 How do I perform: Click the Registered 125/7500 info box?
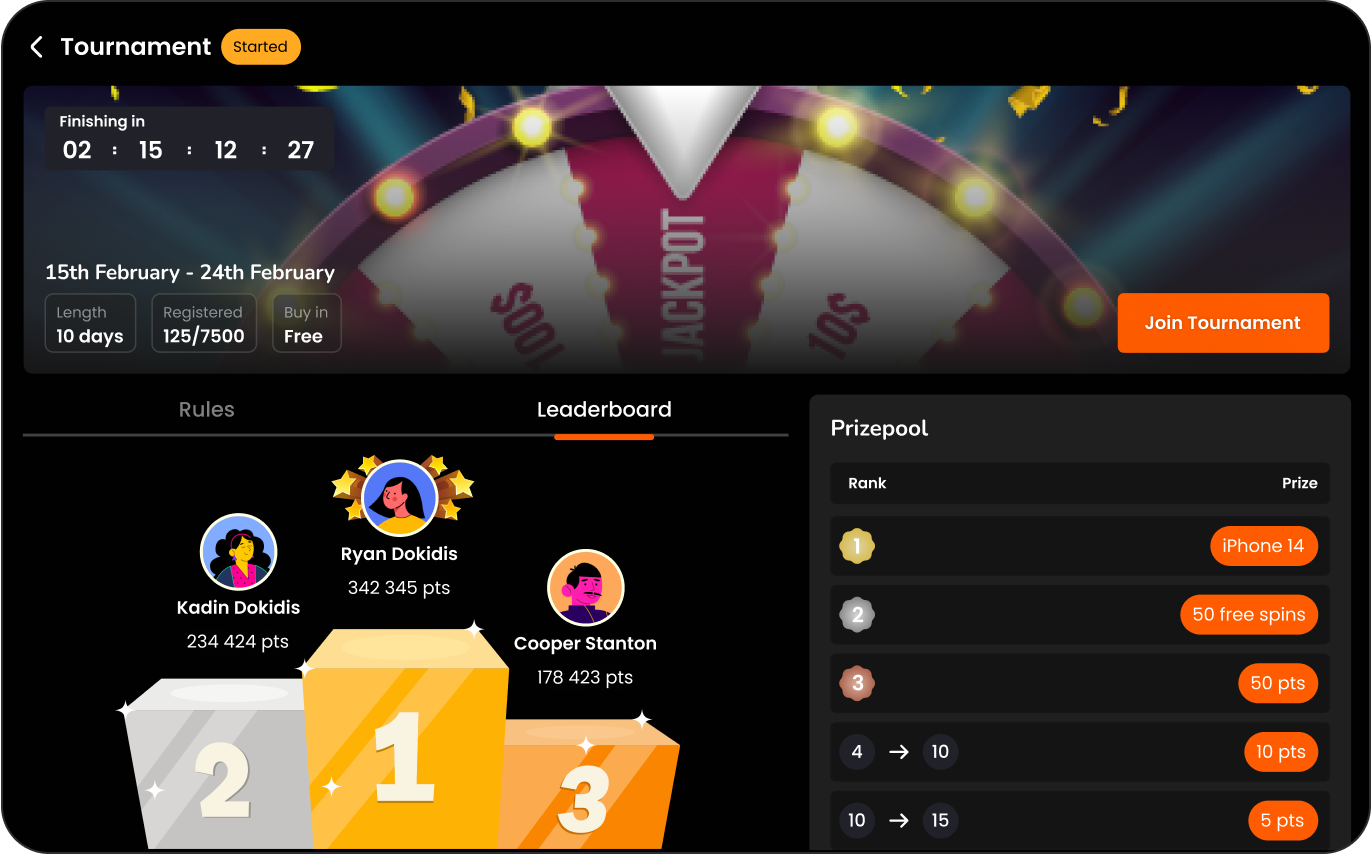204,323
